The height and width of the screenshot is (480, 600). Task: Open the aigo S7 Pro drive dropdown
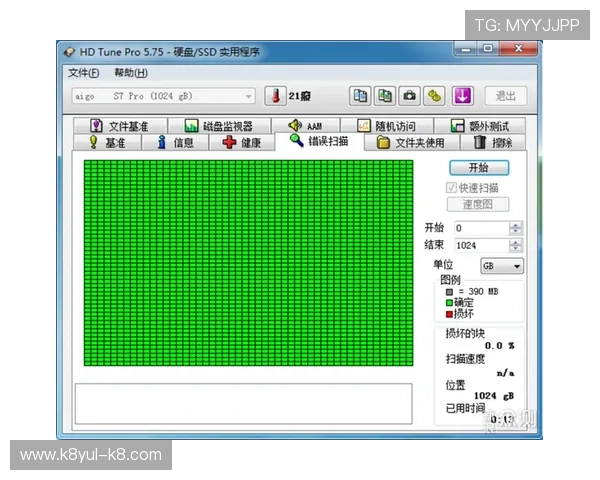click(x=163, y=96)
